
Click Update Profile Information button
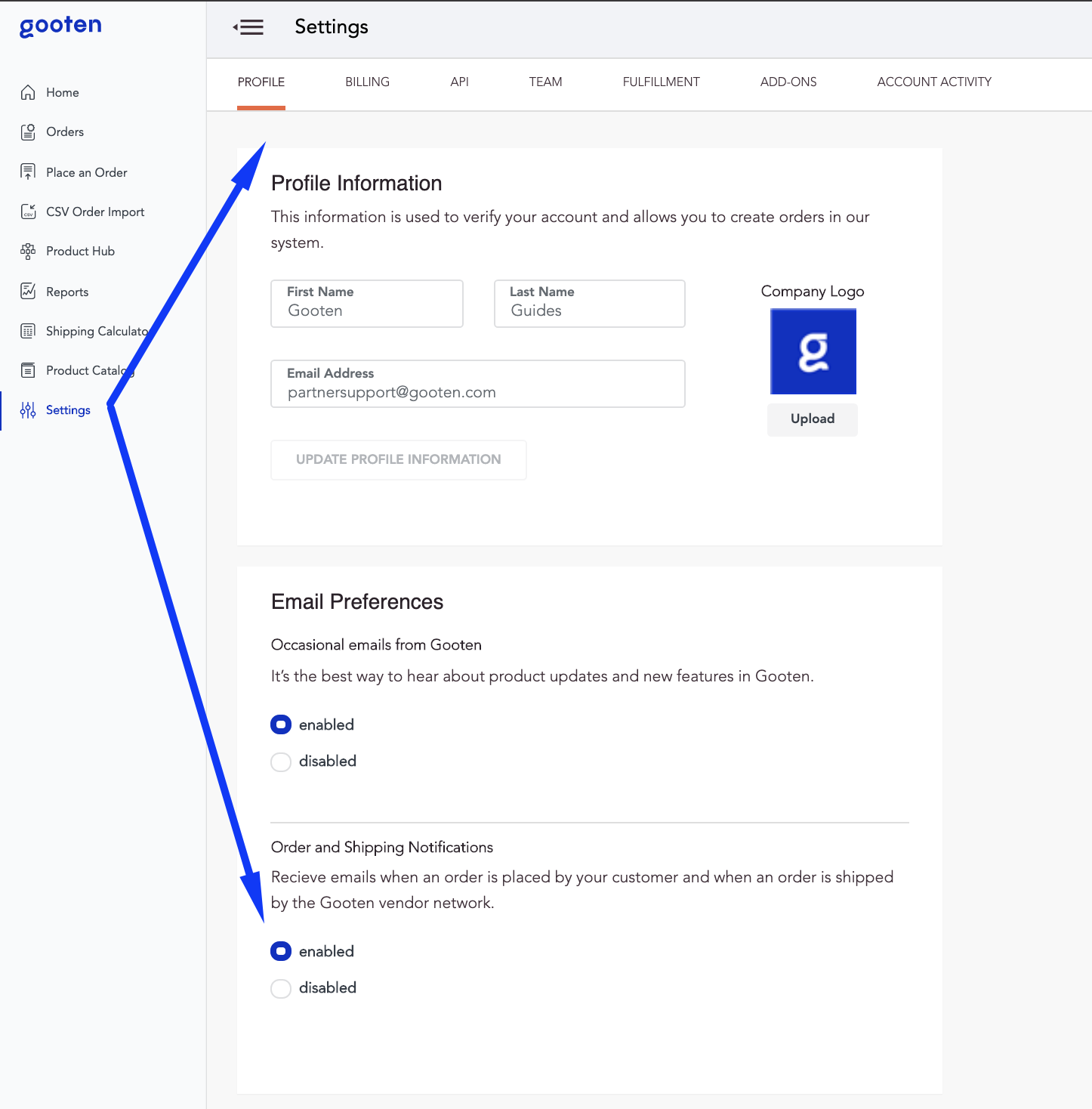398,459
